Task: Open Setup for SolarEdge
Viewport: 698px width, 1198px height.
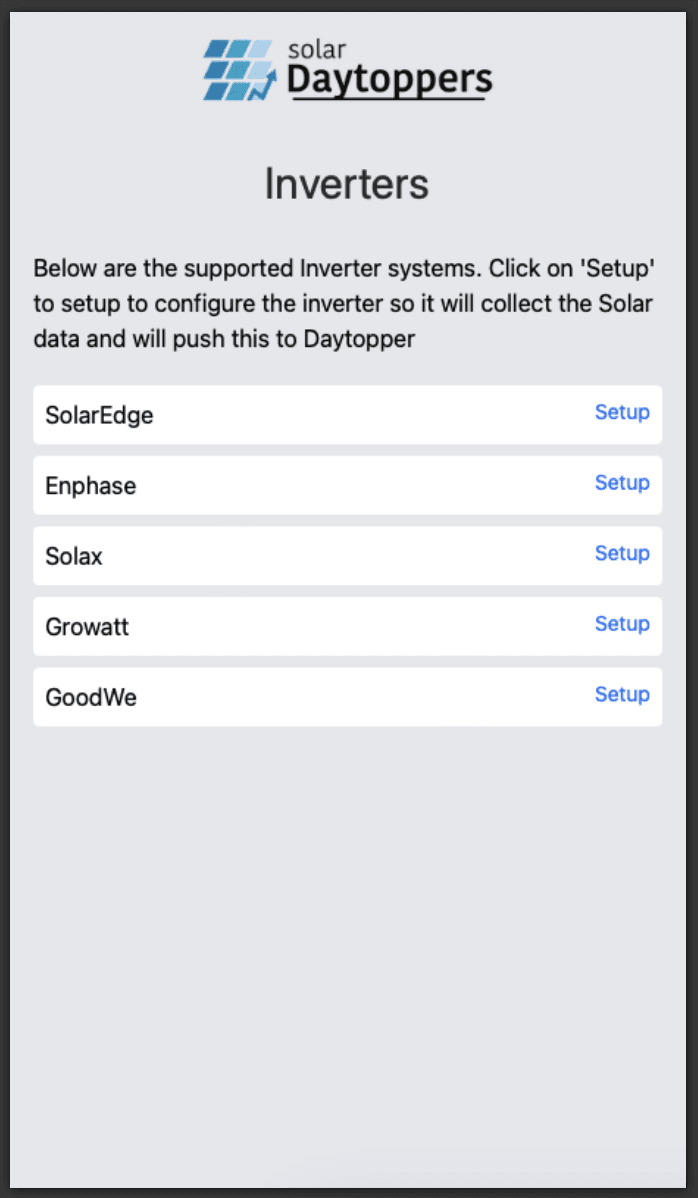Action: pyautogui.click(x=622, y=413)
